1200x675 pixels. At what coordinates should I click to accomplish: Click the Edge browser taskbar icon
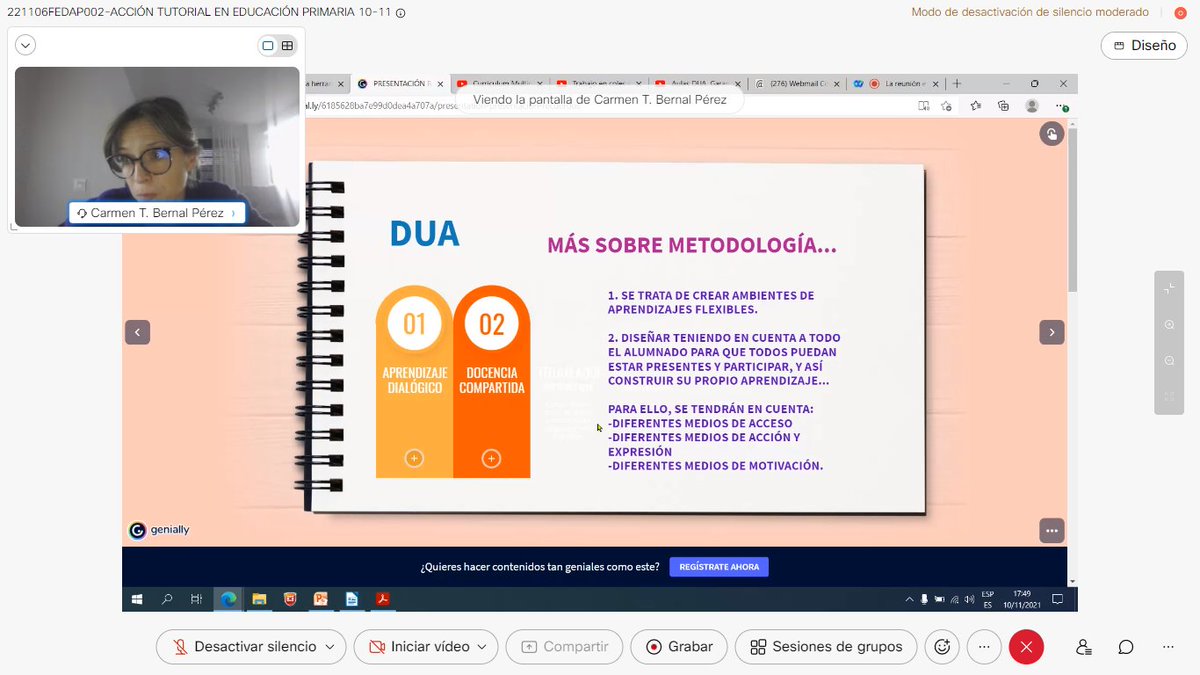click(x=229, y=599)
